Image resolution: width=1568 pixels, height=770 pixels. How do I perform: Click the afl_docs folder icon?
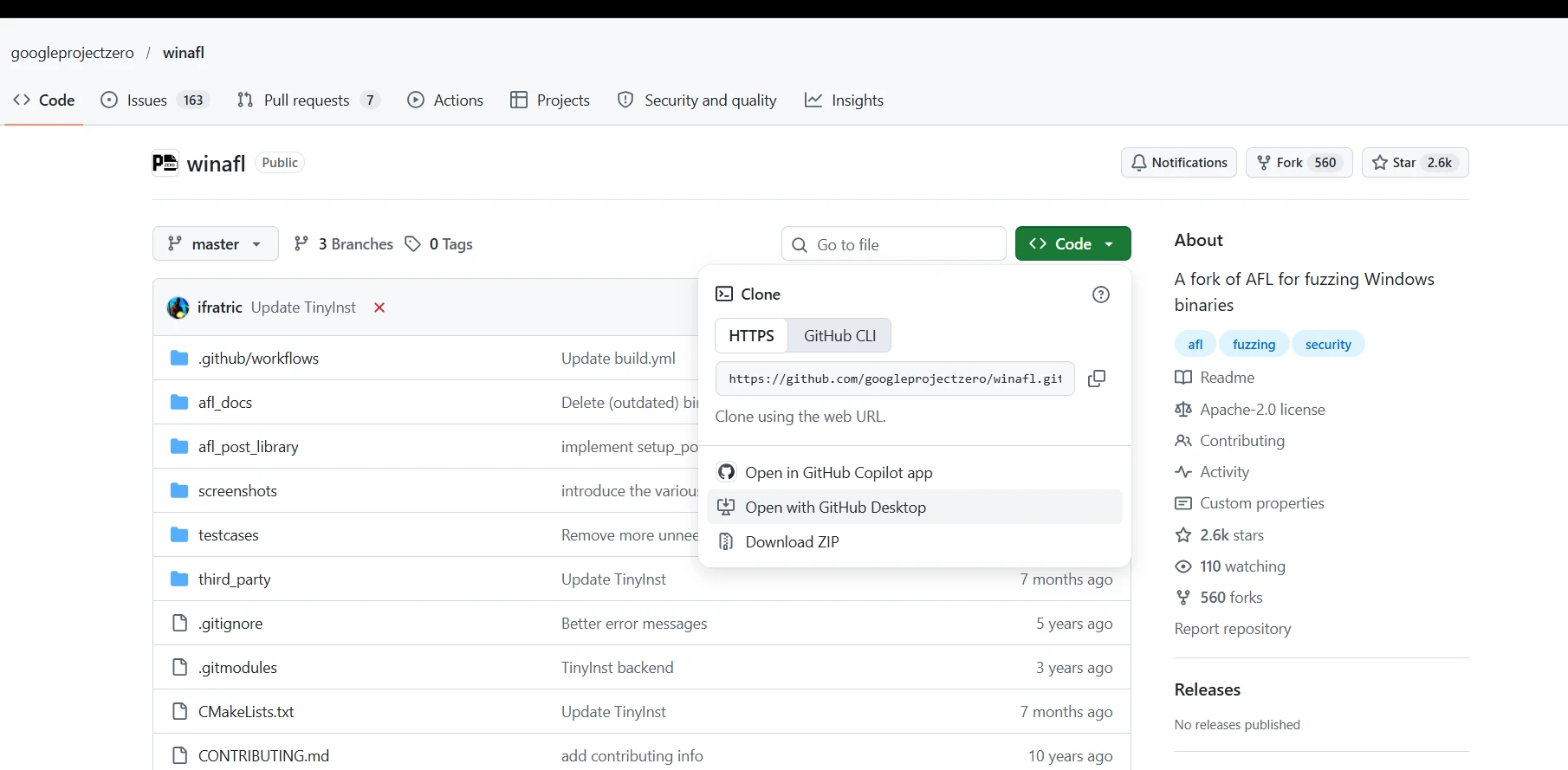(179, 402)
